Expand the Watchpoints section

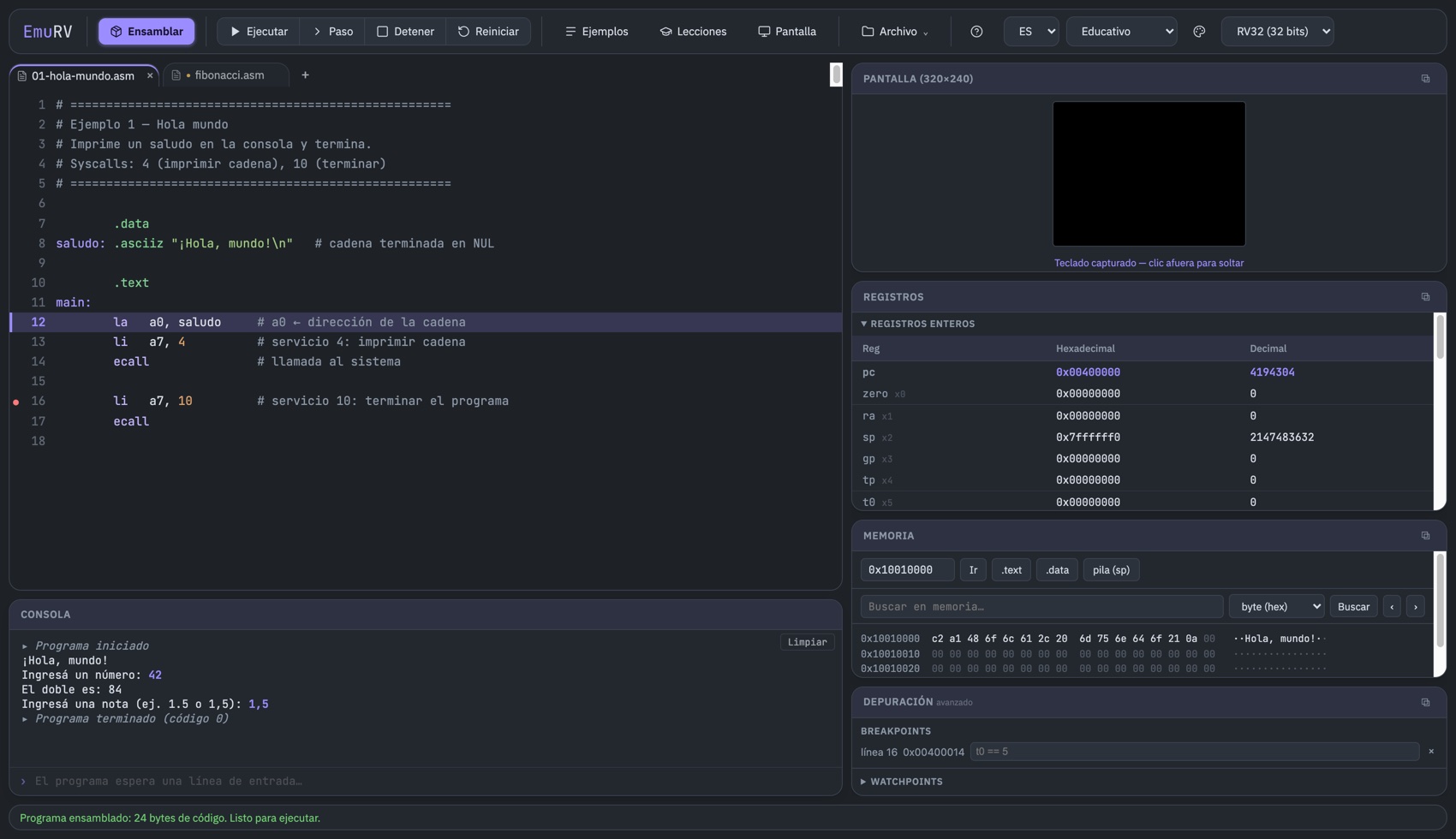(x=901, y=782)
